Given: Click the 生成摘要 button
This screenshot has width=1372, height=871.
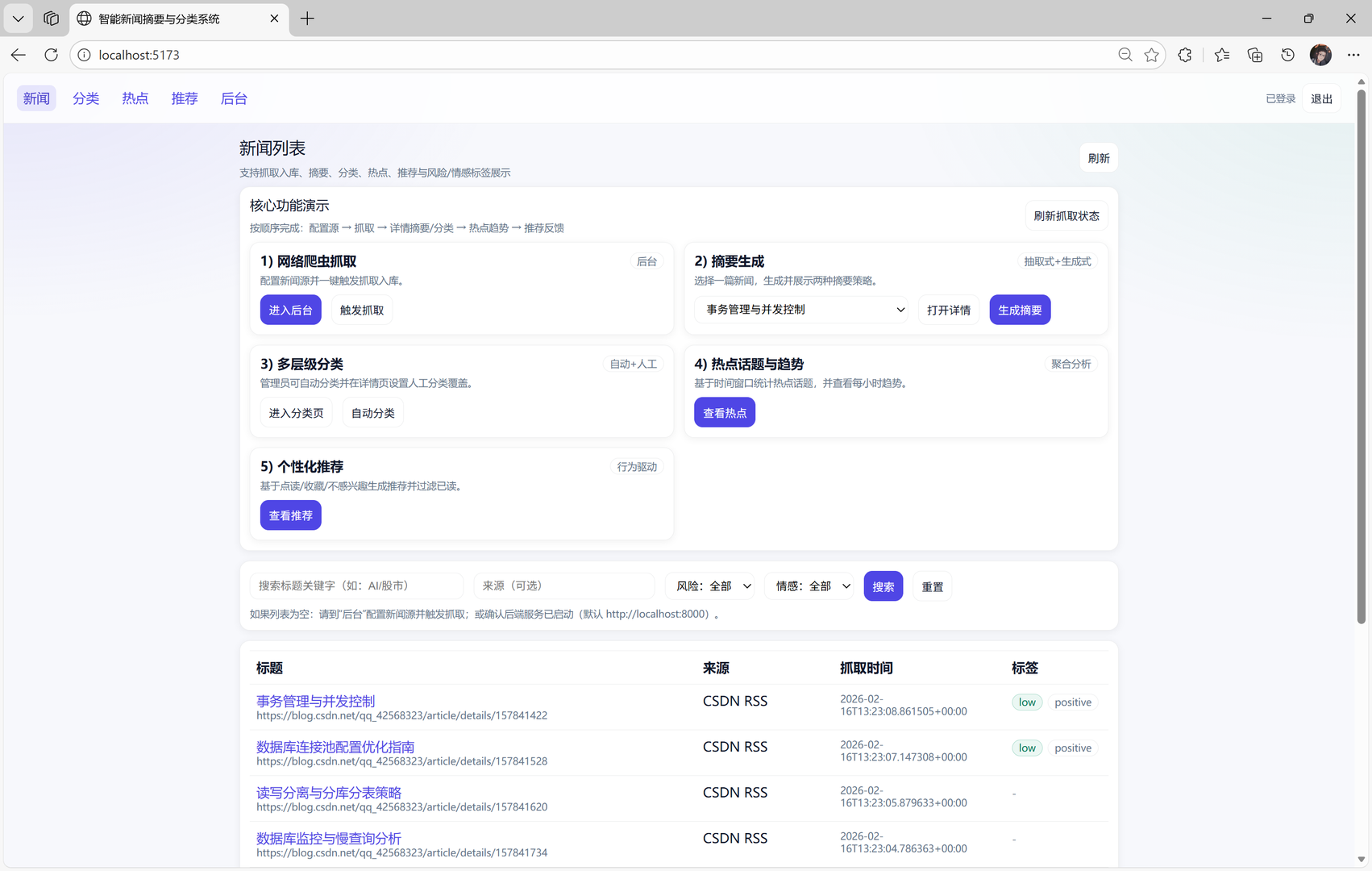Looking at the screenshot, I should pyautogui.click(x=1020, y=310).
